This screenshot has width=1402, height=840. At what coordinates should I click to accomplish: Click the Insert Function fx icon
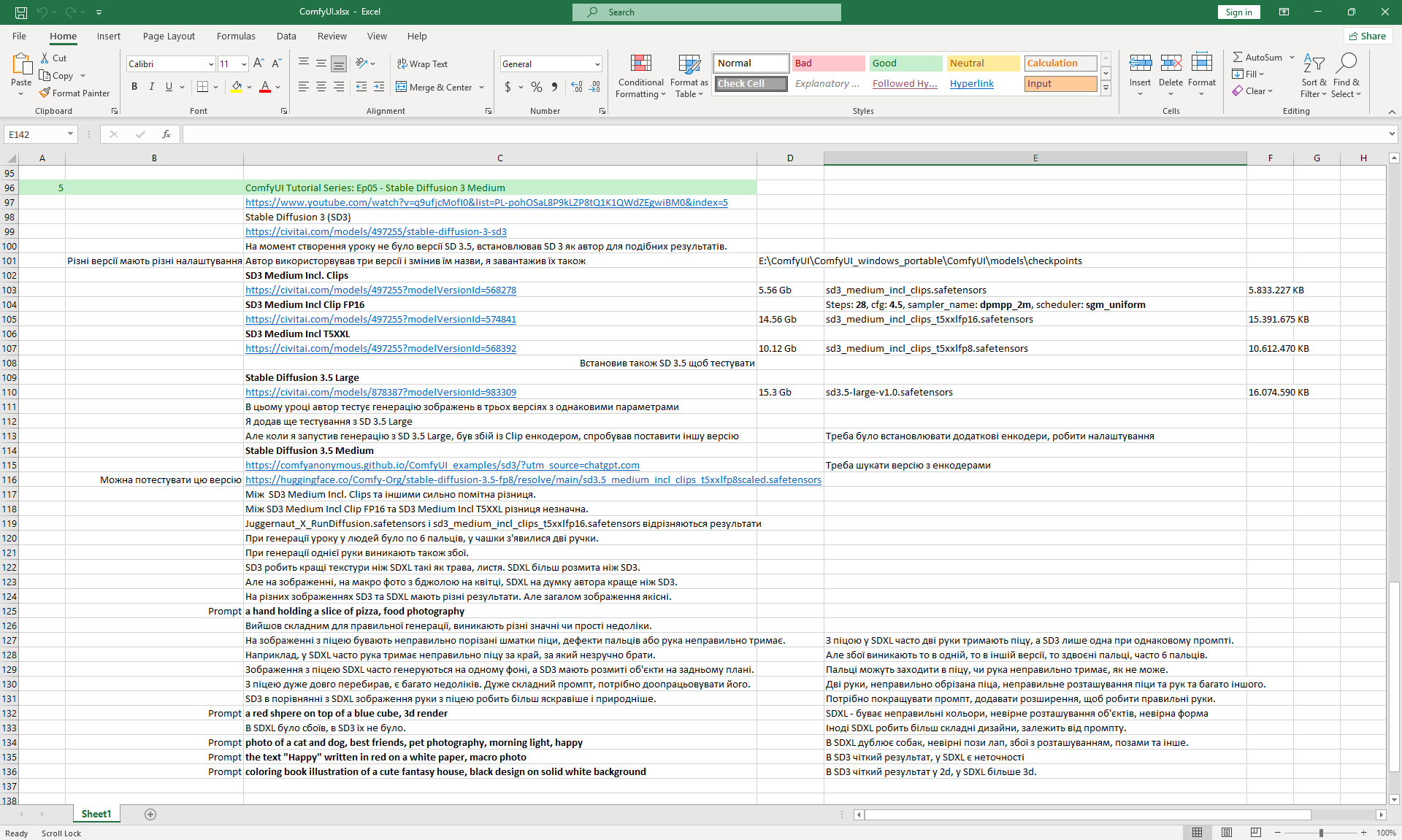pyautogui.click(x=166, y=134)
